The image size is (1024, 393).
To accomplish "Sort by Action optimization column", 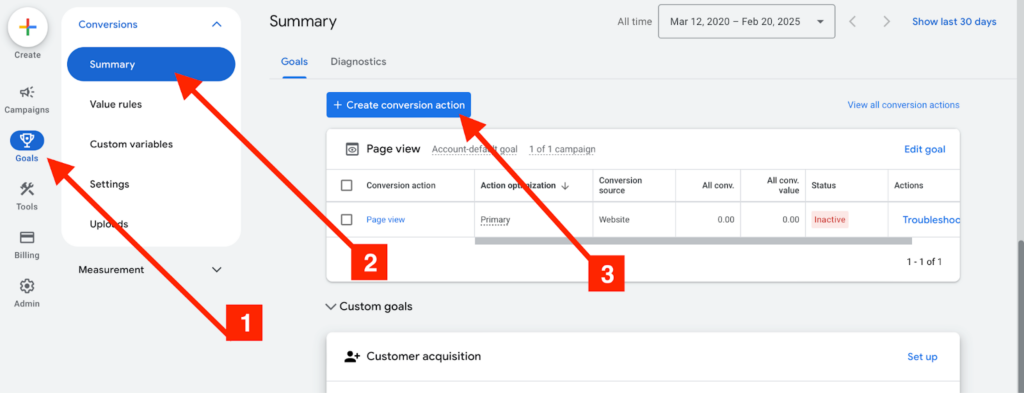I will click(x=524, y=185).
